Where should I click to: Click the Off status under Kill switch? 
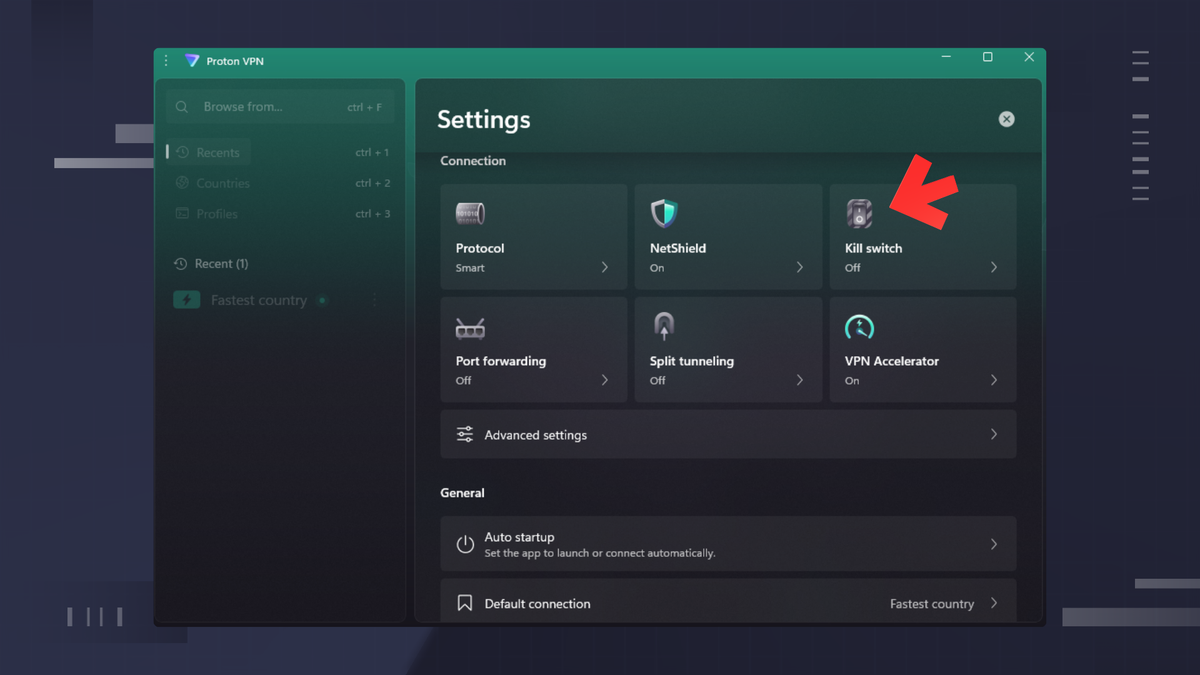852,268
